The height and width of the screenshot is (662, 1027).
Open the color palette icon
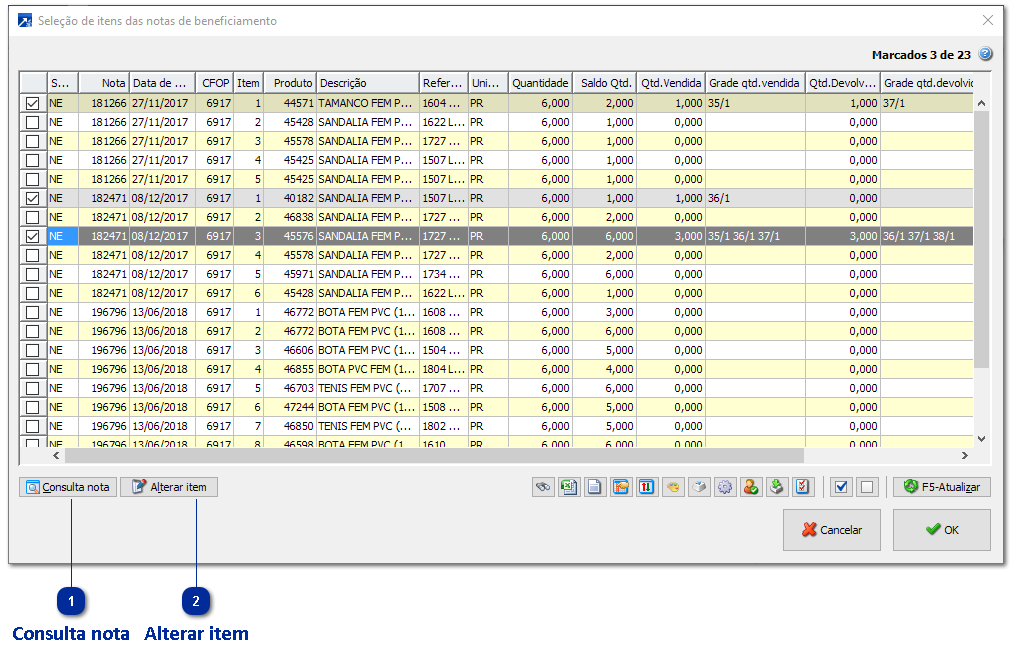coord(673,487)
